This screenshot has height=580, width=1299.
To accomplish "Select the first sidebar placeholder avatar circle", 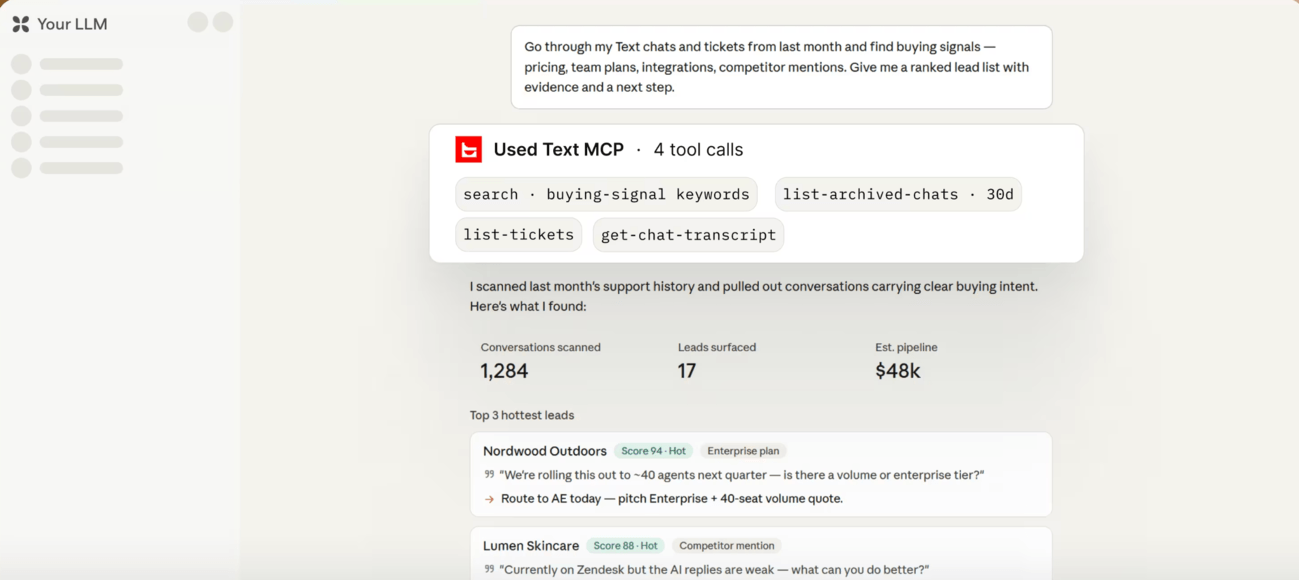I will 21,64.
